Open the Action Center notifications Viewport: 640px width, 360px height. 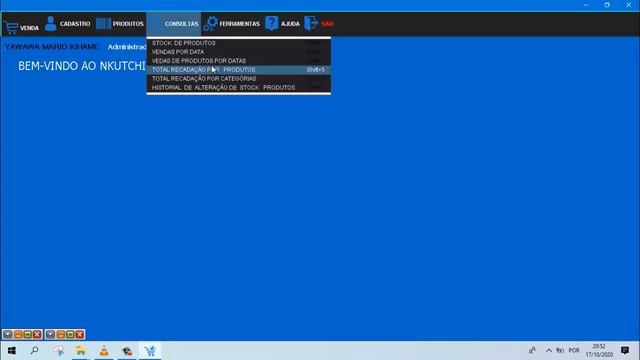625,350
